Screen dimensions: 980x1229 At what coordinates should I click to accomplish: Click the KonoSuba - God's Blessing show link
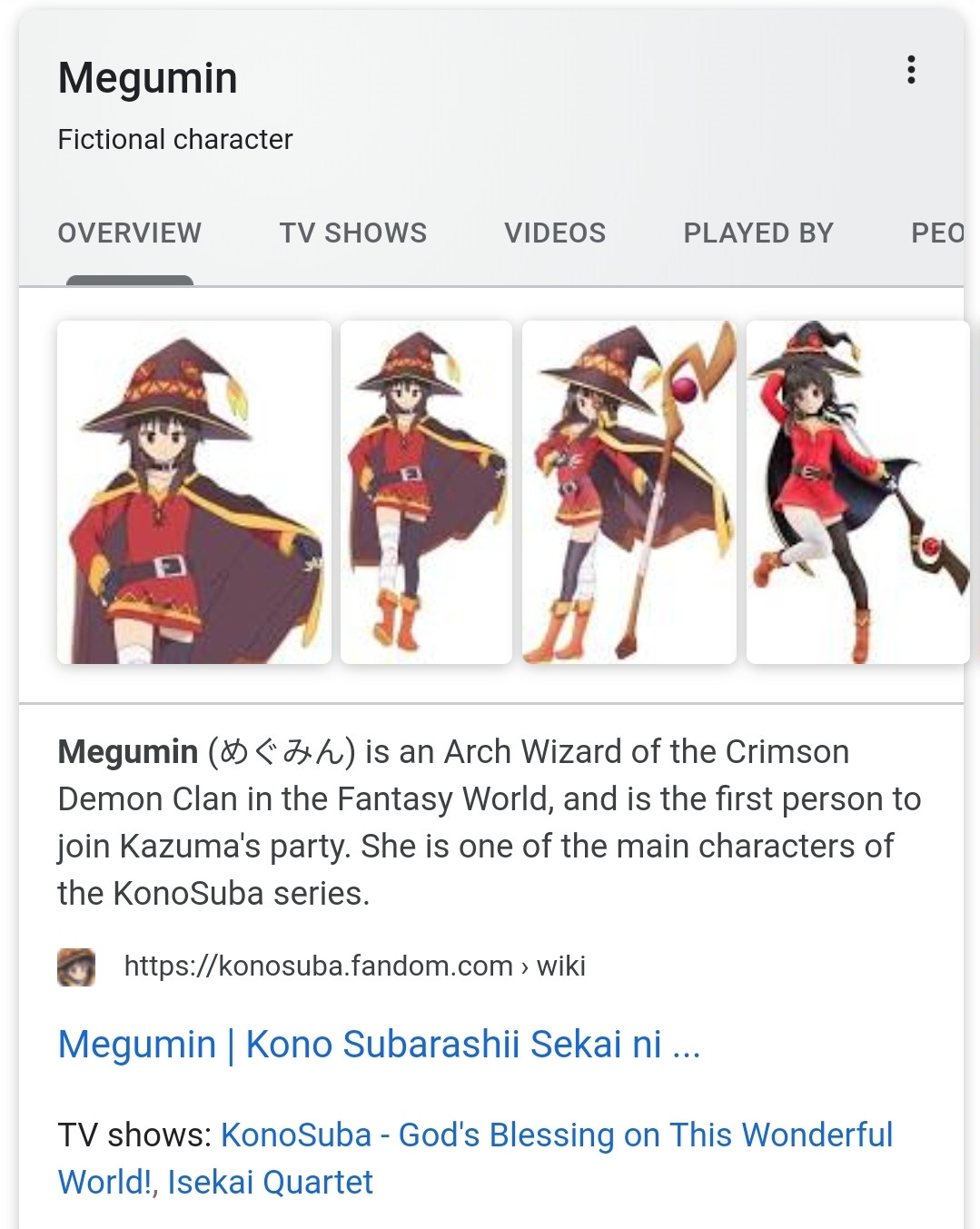(557, 1134)
